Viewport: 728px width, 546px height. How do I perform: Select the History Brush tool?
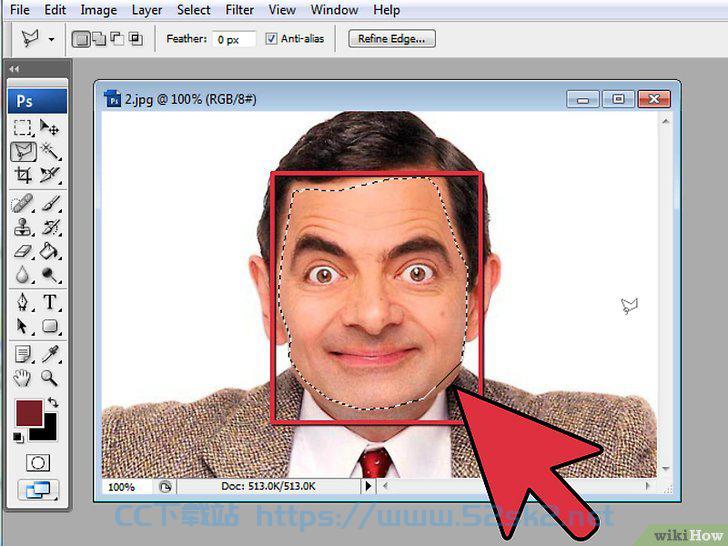(x=50, y=227)
